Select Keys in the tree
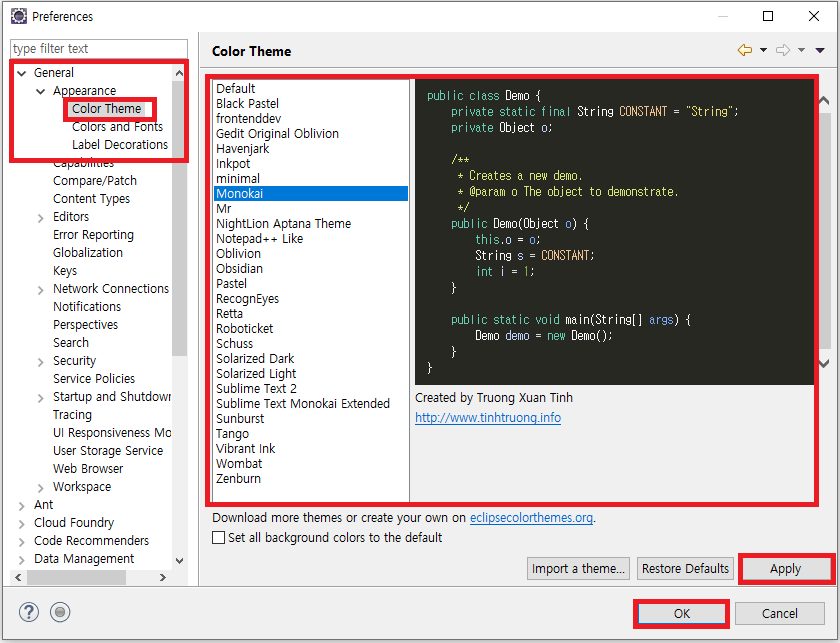The height and width of the screenshot is (643, 840). [65, 271]
